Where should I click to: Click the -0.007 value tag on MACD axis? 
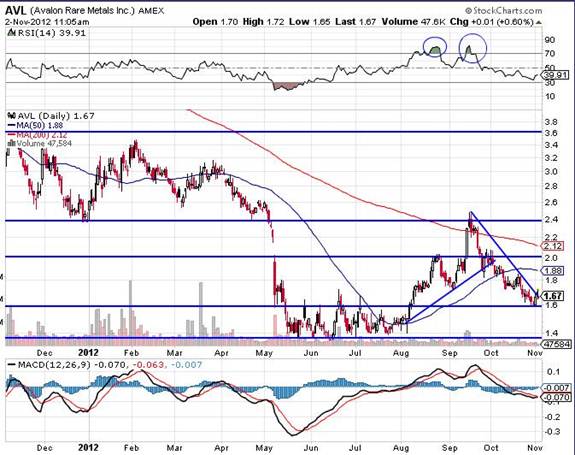pos(557,388)
